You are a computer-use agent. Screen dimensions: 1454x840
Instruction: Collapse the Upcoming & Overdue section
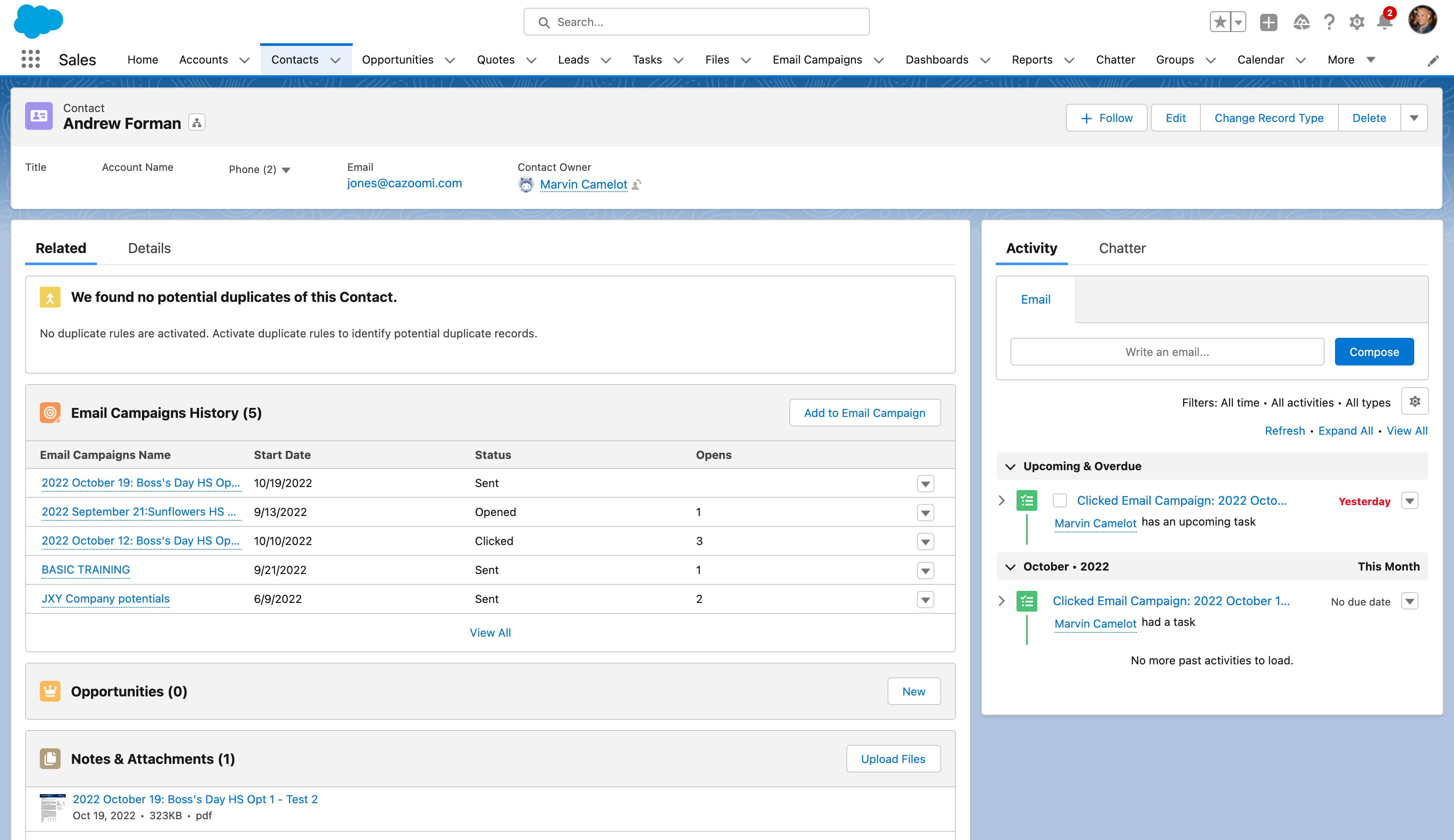(1010, 466)
